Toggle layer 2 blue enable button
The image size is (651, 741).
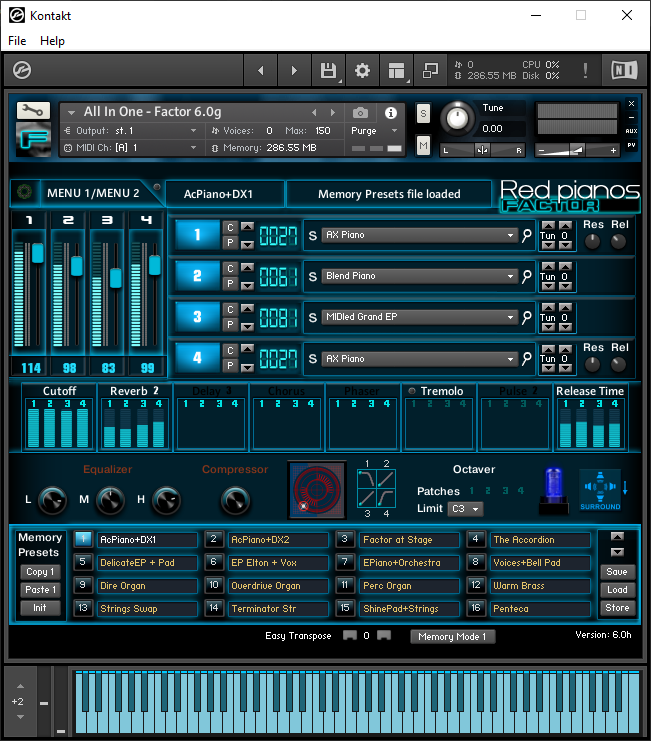pyautogui.click(x=197, y=276)
